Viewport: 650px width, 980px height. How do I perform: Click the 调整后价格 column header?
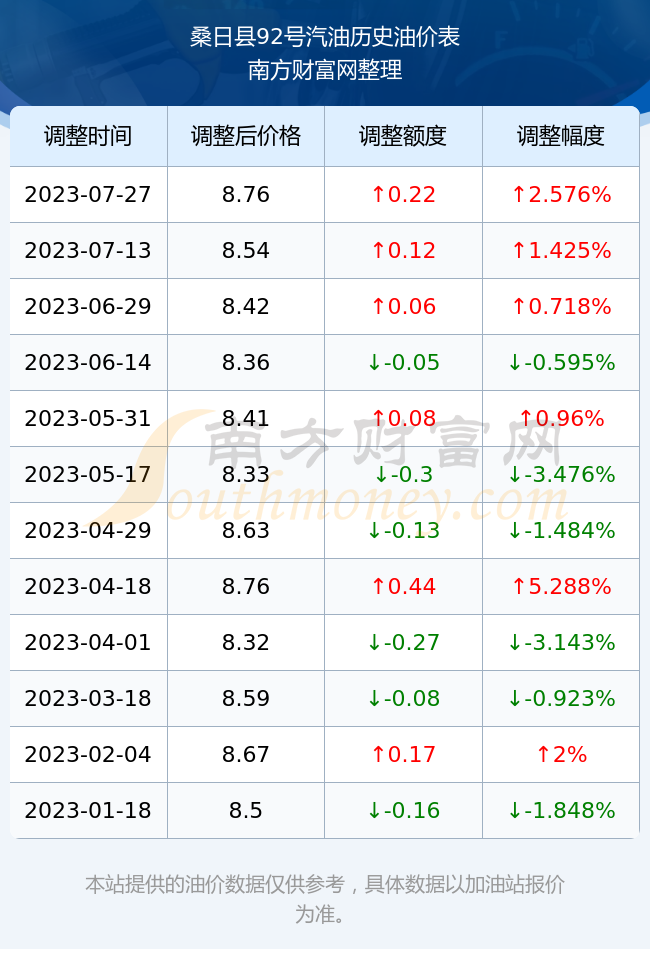246,136
